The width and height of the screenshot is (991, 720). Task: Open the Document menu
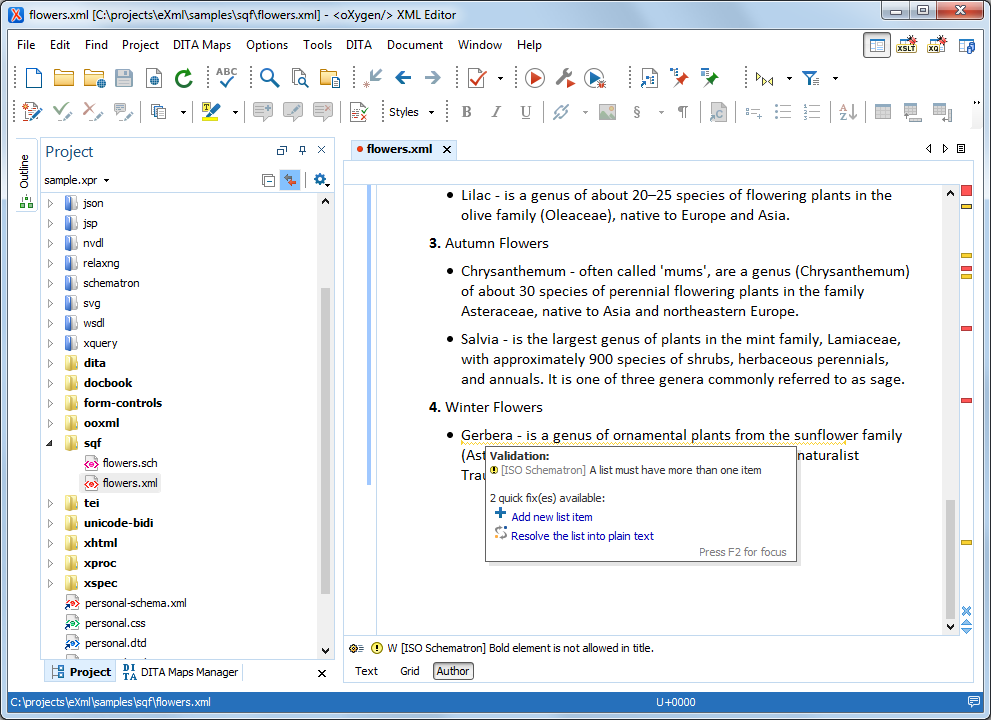tap(415, 45)
